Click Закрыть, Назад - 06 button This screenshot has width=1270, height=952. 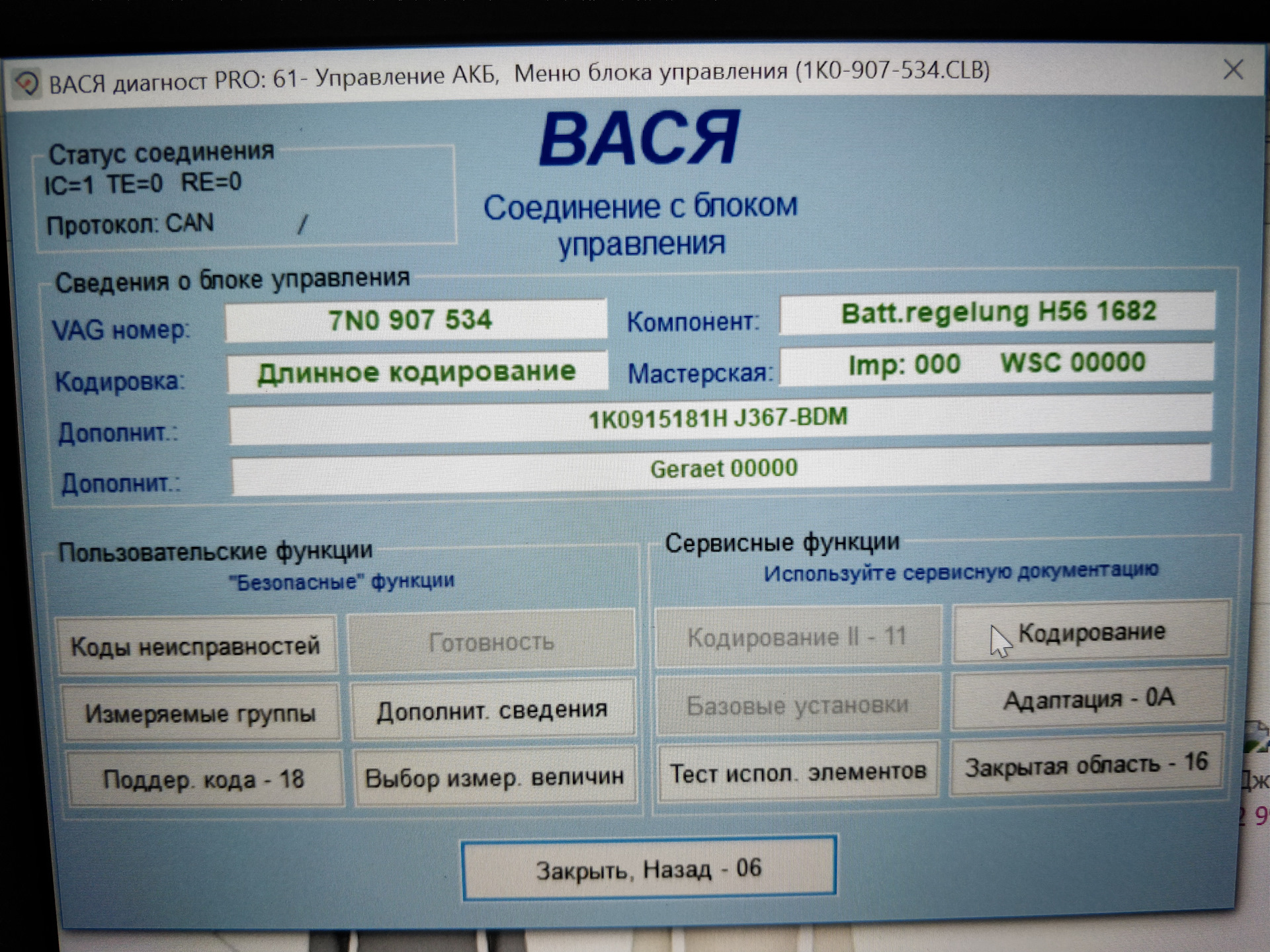(x=649, y=868)
